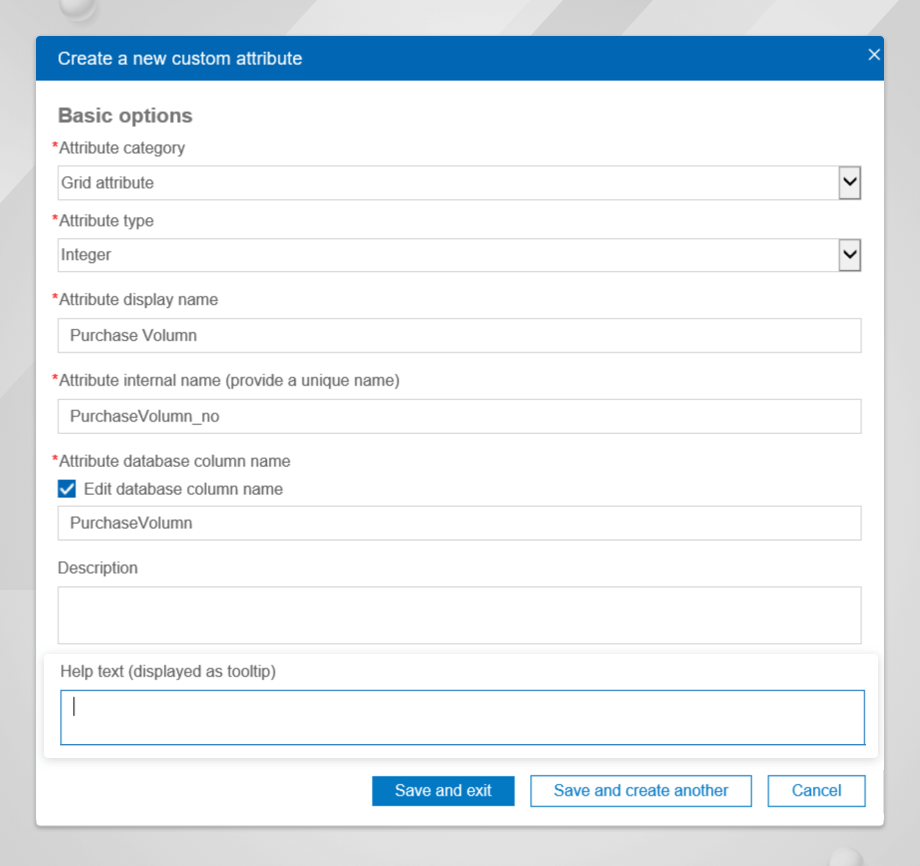Click the arrow on Attribute type dropdown

849,255
